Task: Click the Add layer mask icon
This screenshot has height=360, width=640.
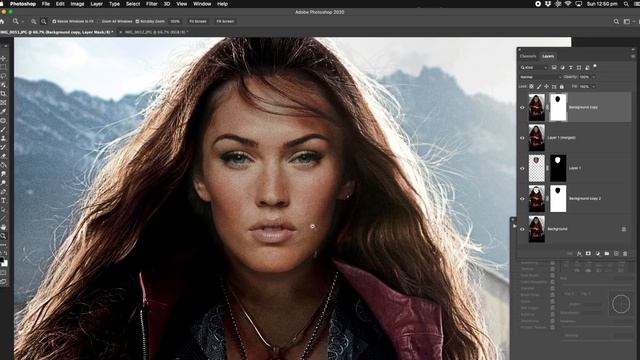Action: coord(588,253)
